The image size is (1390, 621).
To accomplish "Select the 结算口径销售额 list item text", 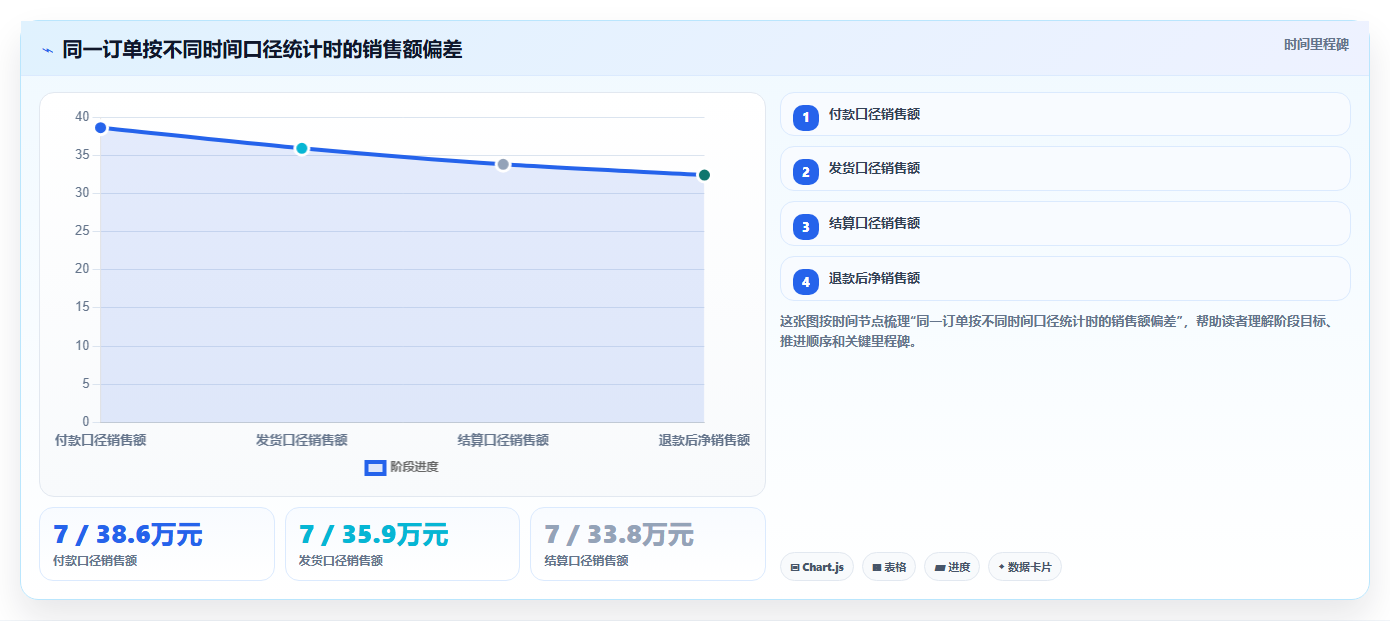I will click(x=874, y=223).
